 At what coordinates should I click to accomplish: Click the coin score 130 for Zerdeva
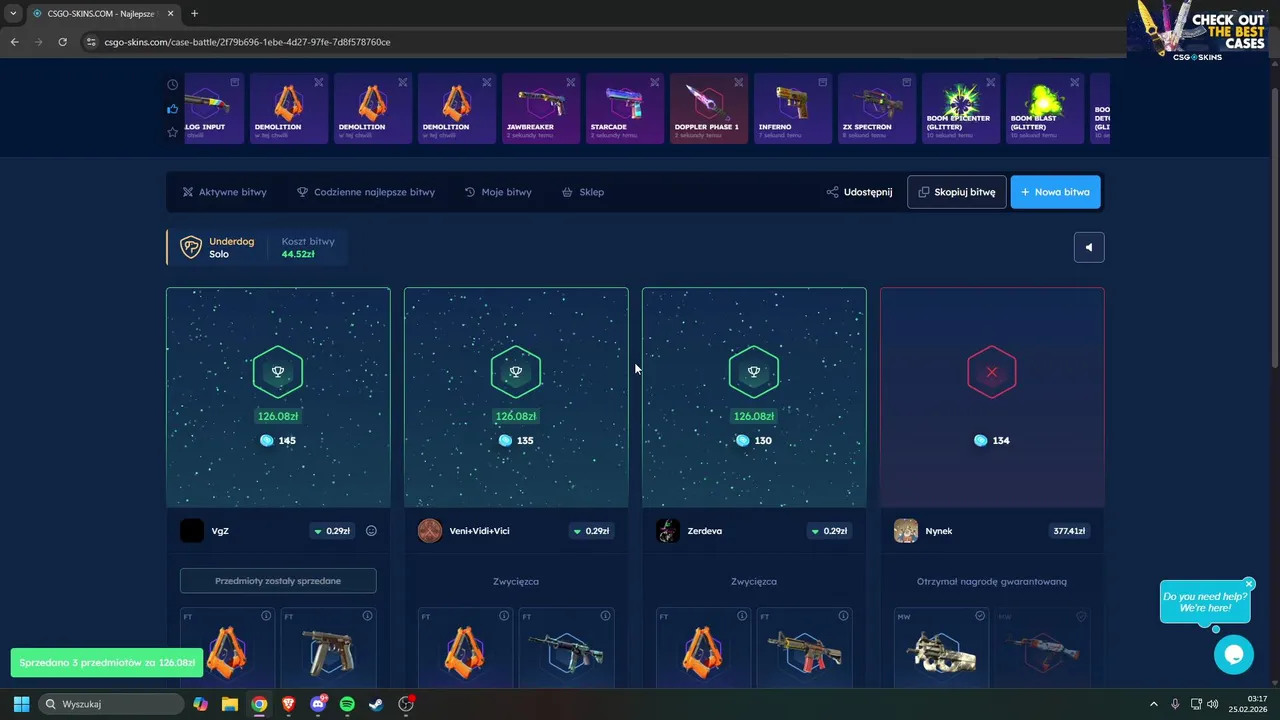(x=754, y=440)
